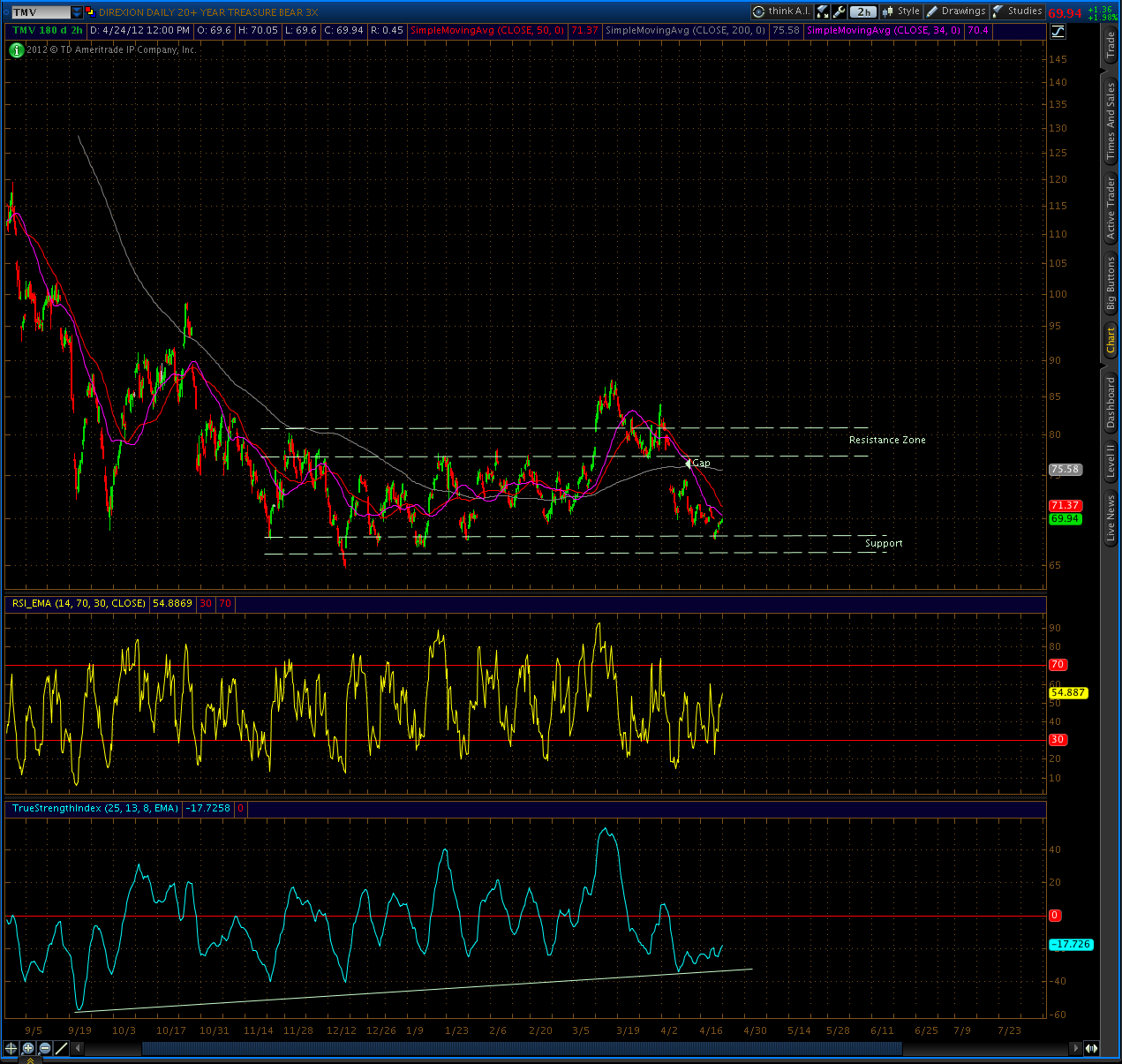
Task: Open the Studies menu
Action: click(x=1018, y=11)
